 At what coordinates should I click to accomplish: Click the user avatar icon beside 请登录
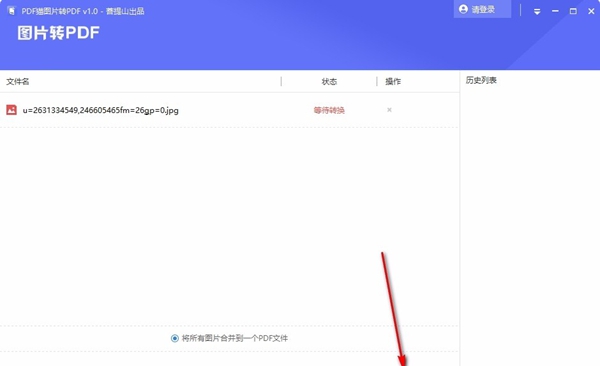coord(463,9)
